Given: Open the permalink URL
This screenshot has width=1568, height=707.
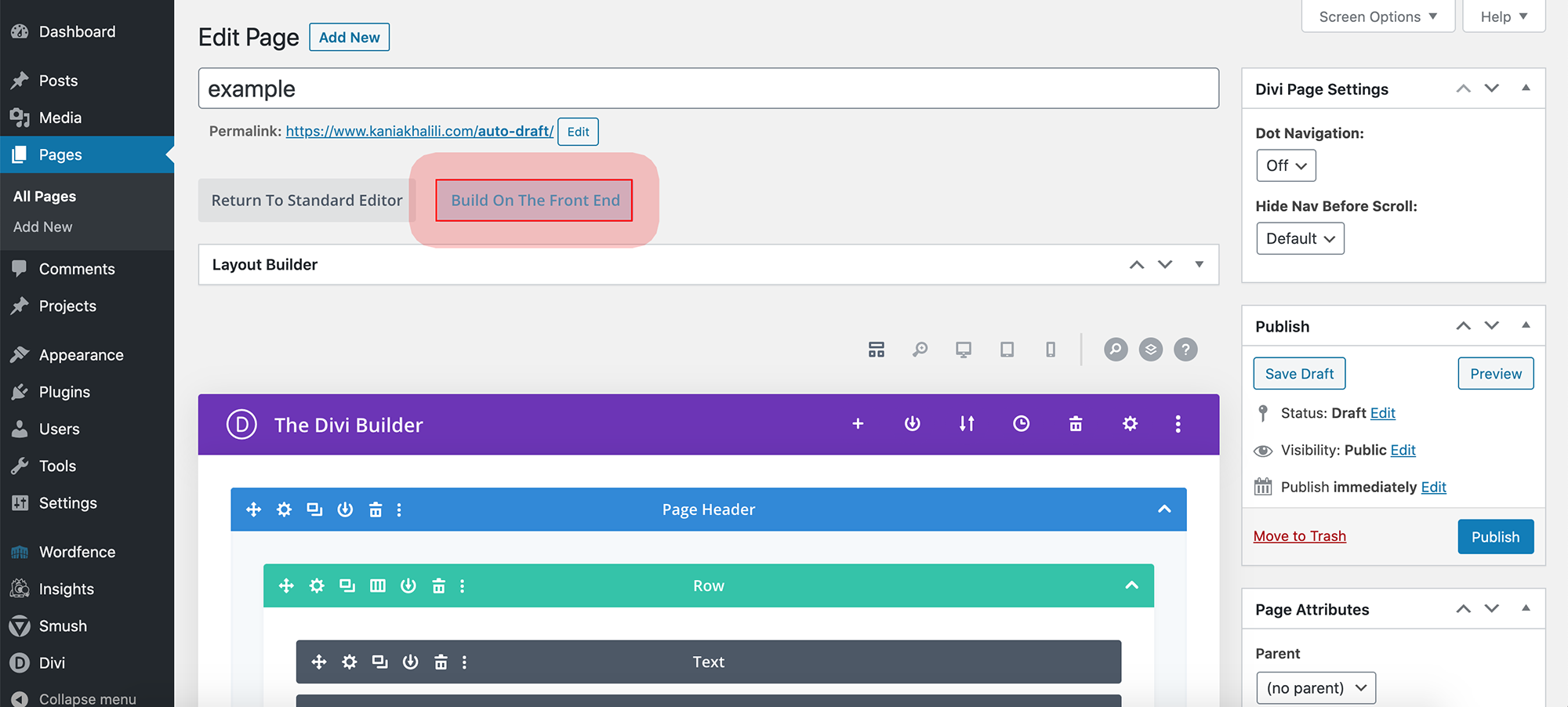Looking at the screenshot, I should coord(419,131).
